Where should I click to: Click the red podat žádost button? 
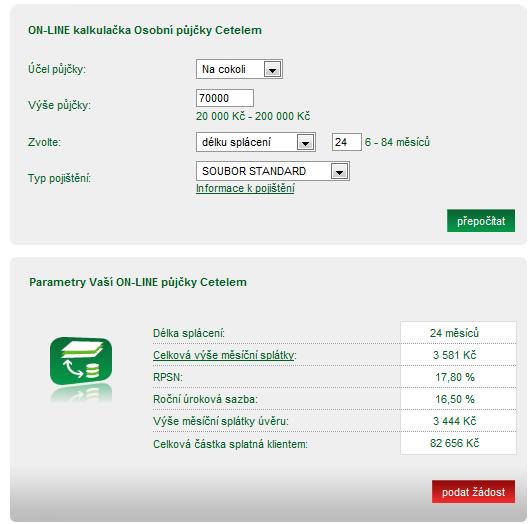(x=473, y=491)
